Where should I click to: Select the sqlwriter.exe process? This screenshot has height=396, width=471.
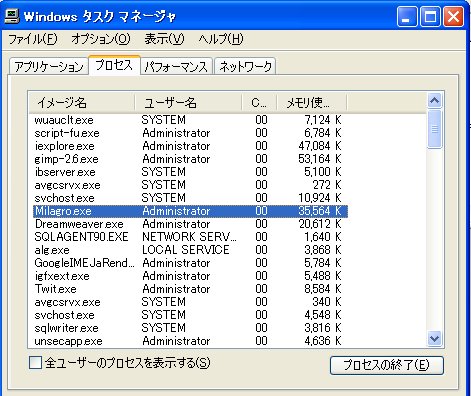(190, 328)
